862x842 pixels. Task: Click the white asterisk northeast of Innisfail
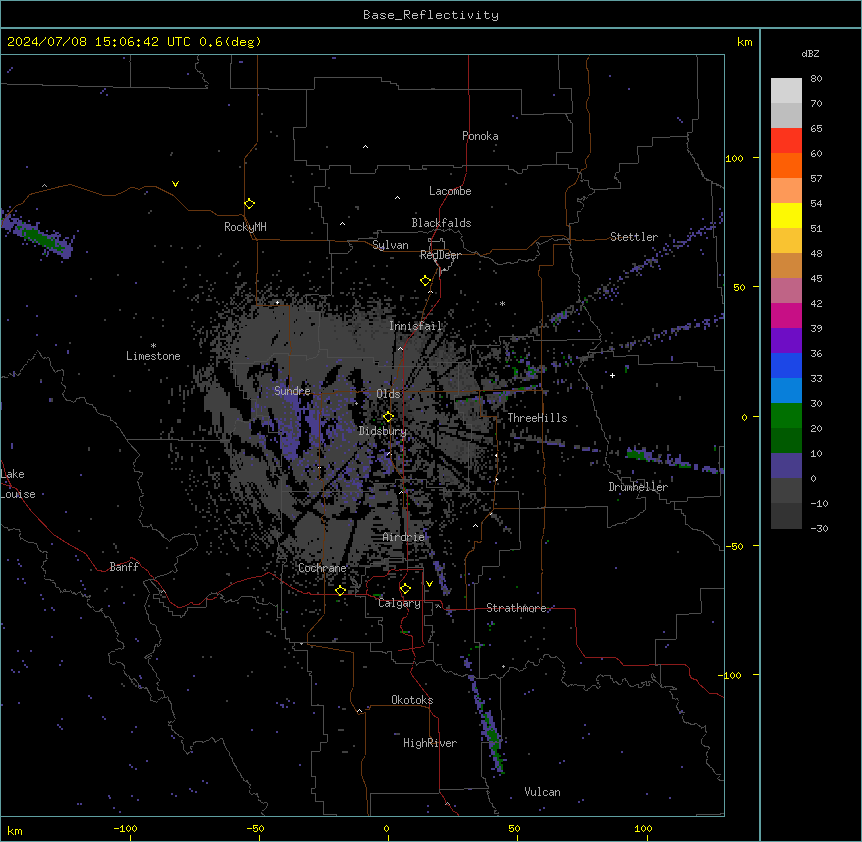click(x=502, y=304)
